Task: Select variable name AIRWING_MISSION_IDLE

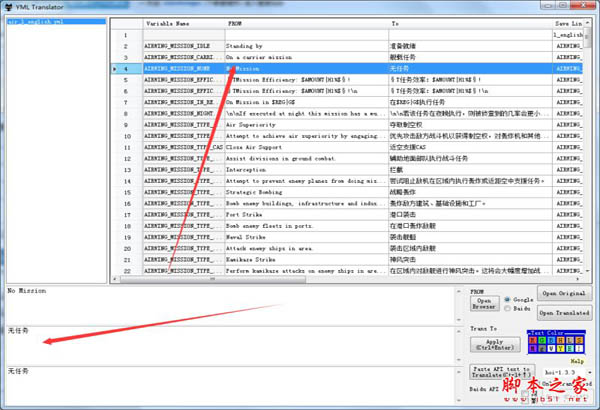Action: point(184,46)
